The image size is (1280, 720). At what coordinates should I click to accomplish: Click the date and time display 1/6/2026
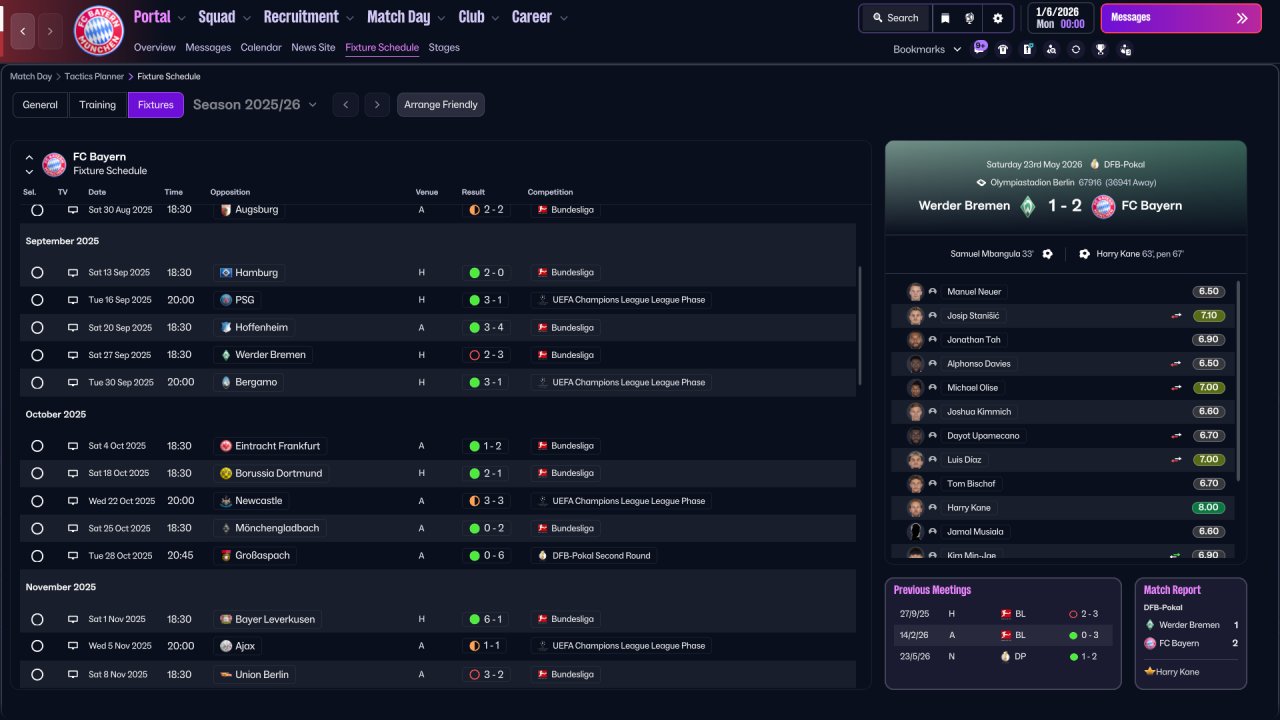(x=1059, y=18)
